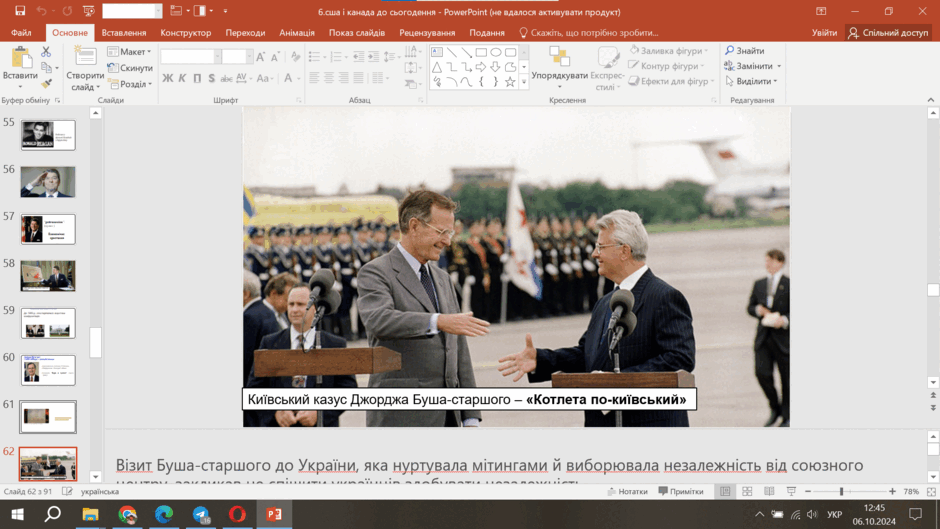Zoom in with the plus button
Image resolution: width=940 pixels, height=529 pixels.
892,491
